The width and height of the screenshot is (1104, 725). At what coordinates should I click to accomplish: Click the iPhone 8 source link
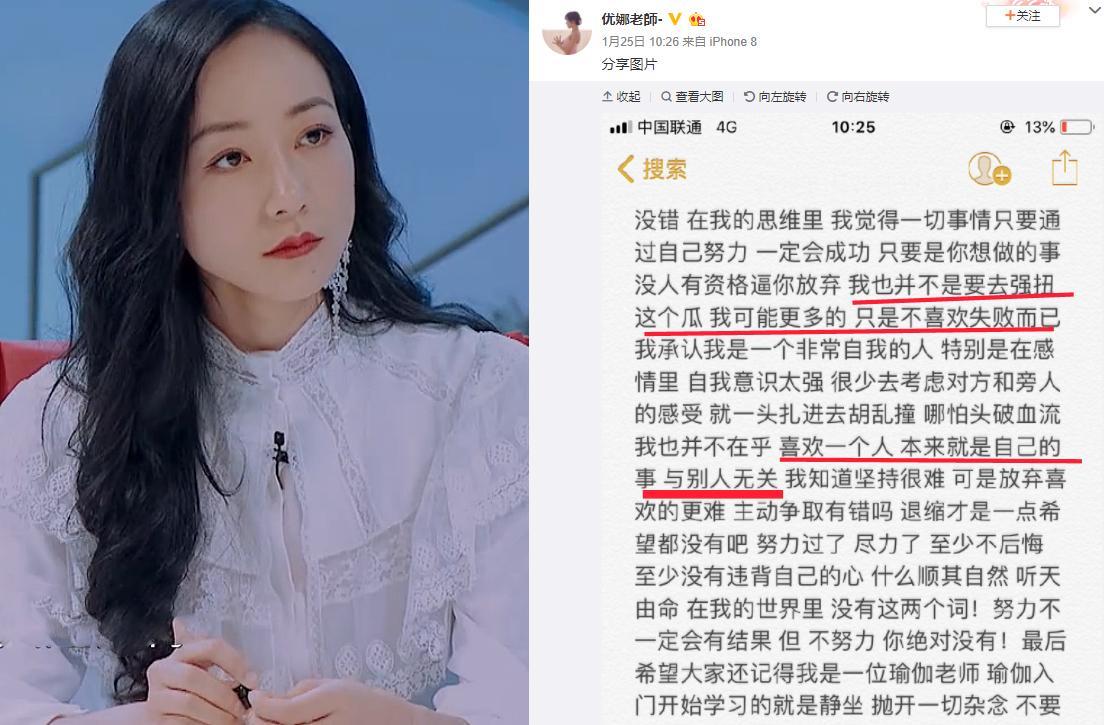[x=733, y=42]
